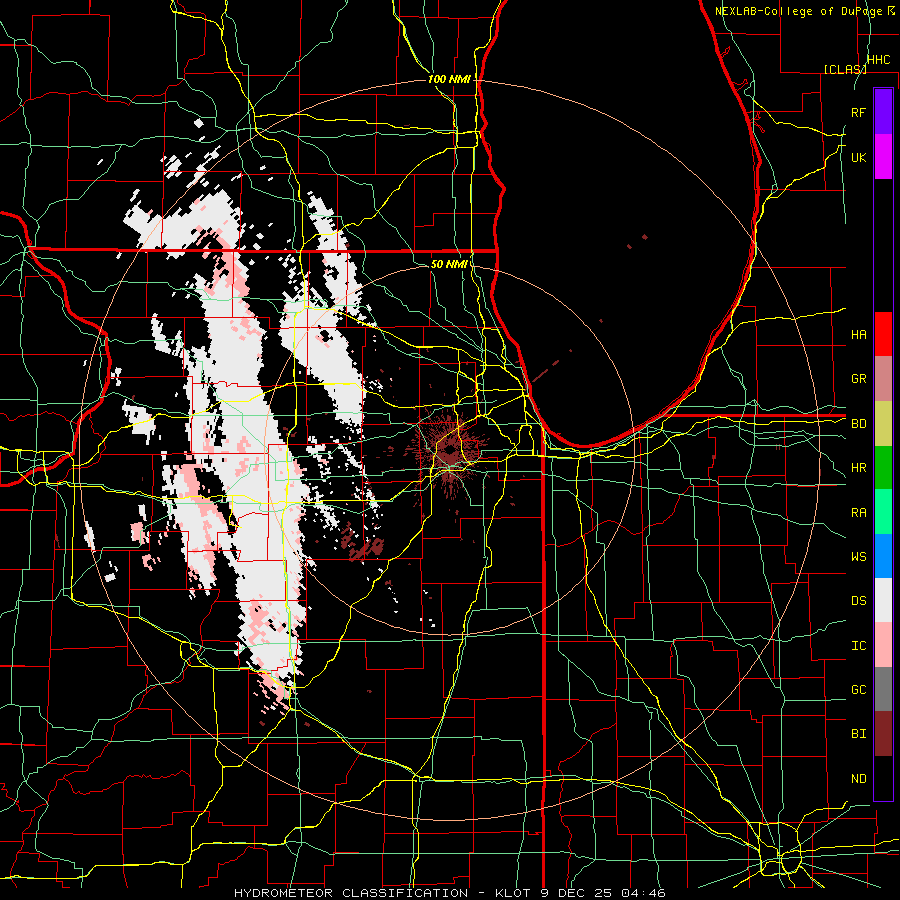Click the 'NEXLAB-College of DuPage' title text
The height and width of the screenshot is (900, 900).
[799, 11]
